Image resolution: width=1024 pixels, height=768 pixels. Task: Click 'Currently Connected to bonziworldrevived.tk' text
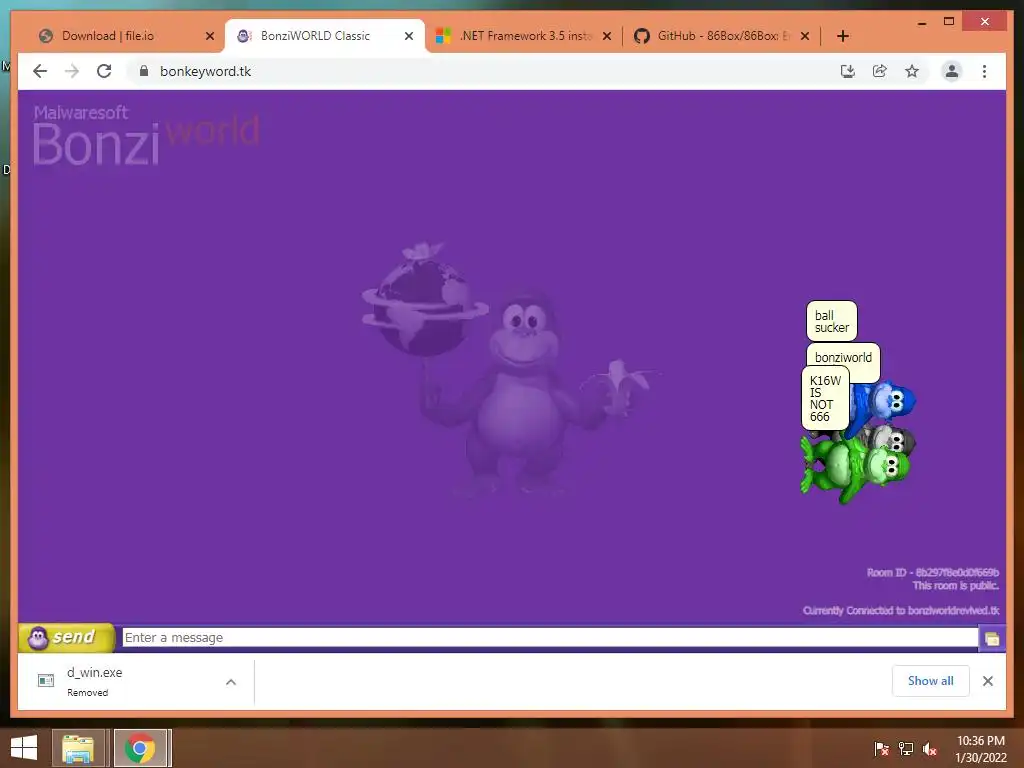click(901, 611)
